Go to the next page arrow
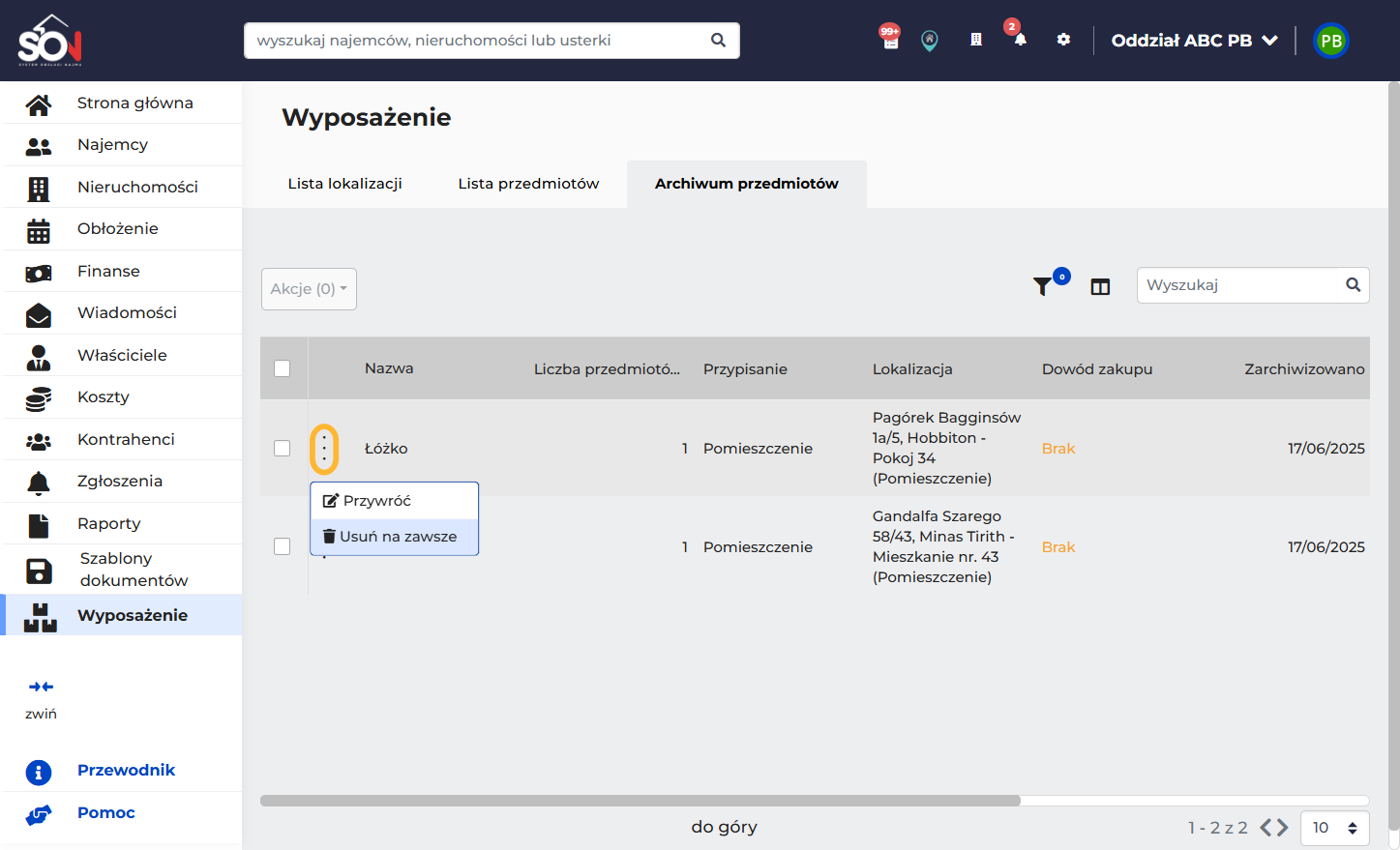 pos(1282,828)
